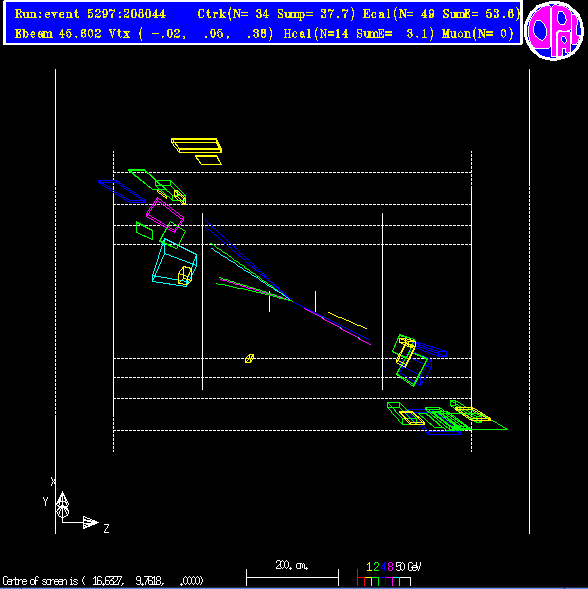Click the green cluster group at lower right

(x=447, y=418)
